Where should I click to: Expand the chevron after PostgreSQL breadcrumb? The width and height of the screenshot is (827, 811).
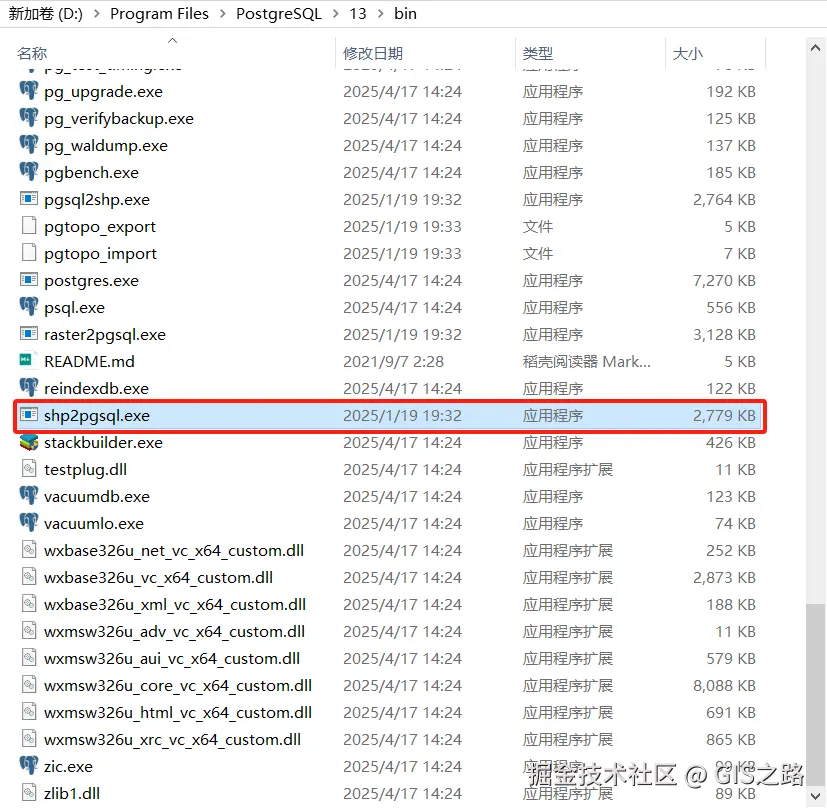pos(336,14)
